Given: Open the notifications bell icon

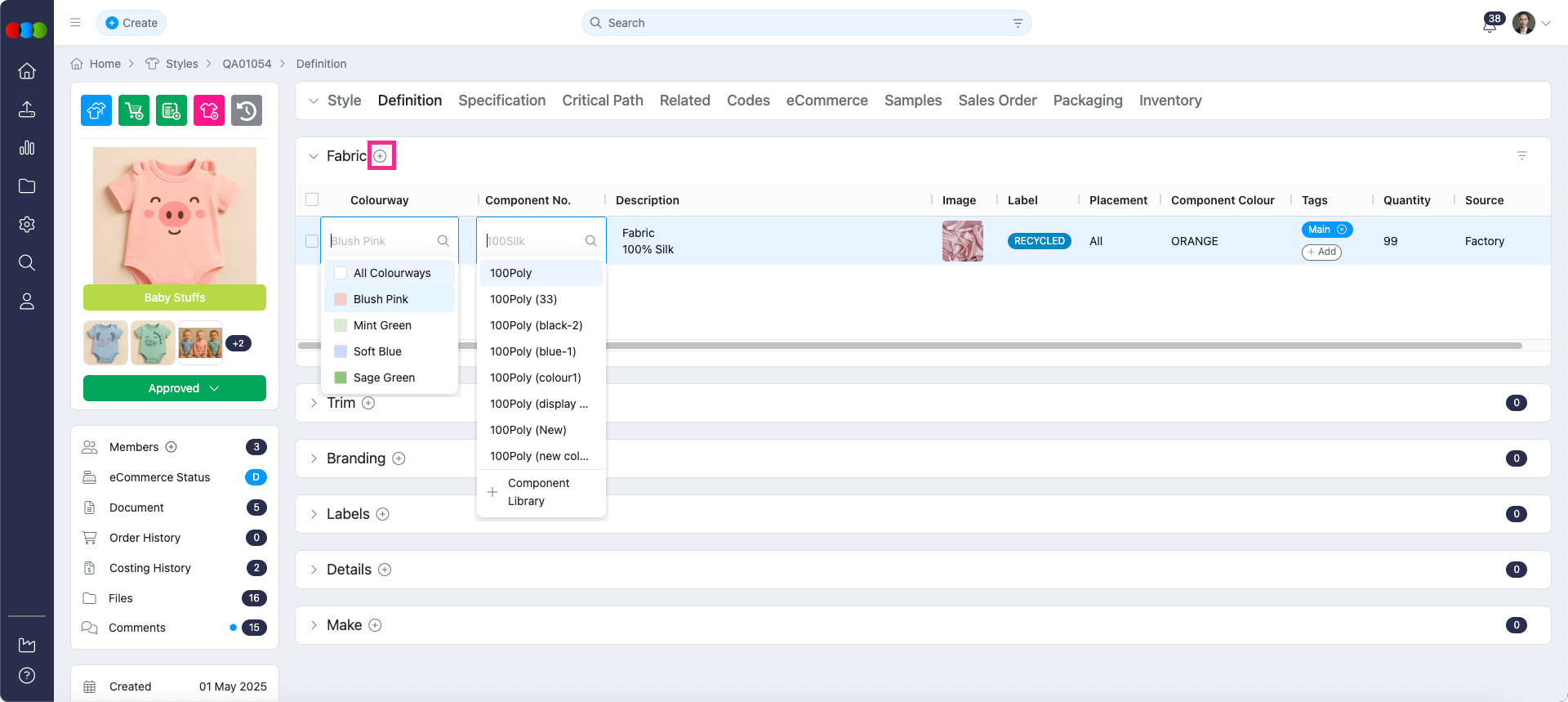Looking at the screenshot, I should click(1489, 25).
